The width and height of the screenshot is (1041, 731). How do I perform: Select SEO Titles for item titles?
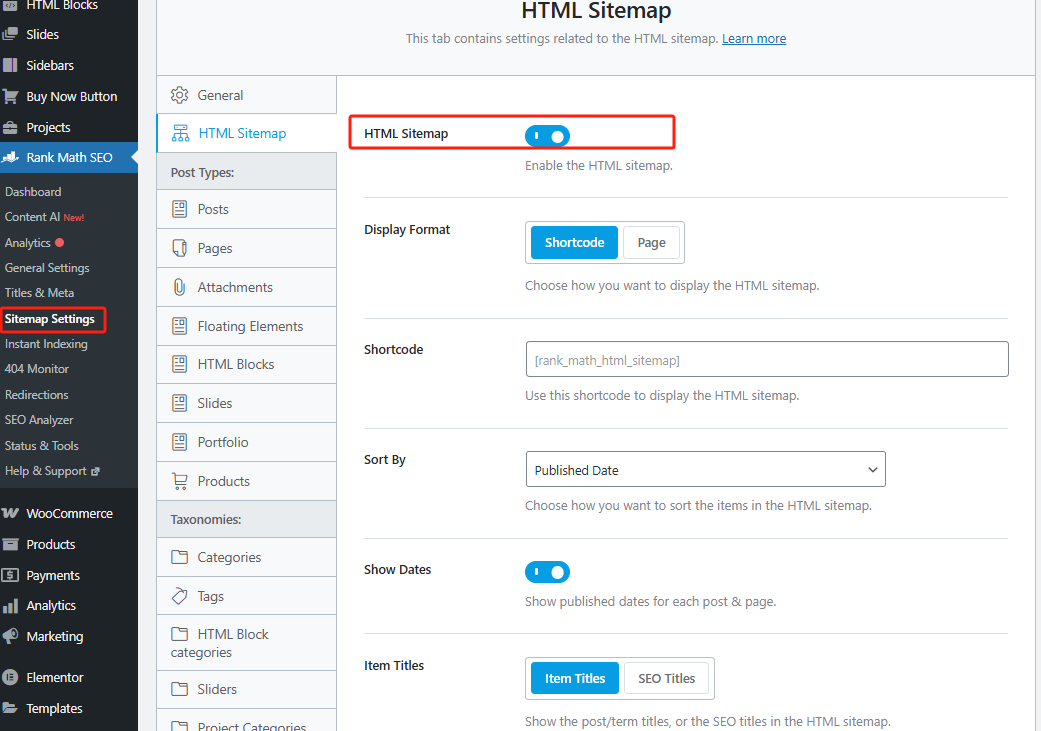click(x=666, y=677)
